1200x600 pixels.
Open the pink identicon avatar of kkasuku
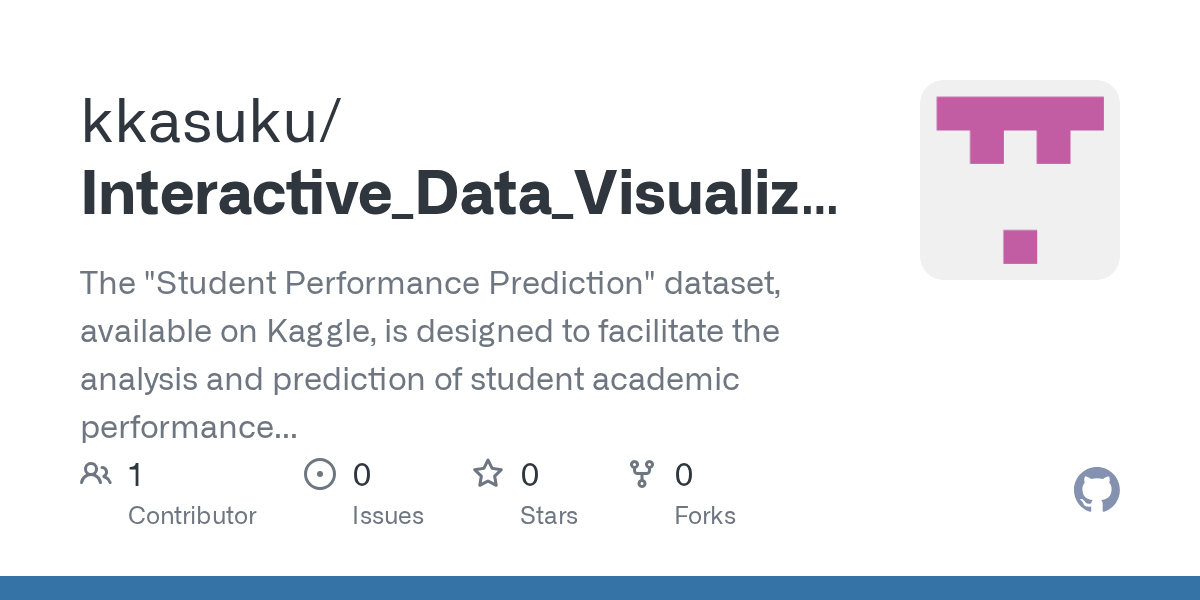tap(1019, 180)
